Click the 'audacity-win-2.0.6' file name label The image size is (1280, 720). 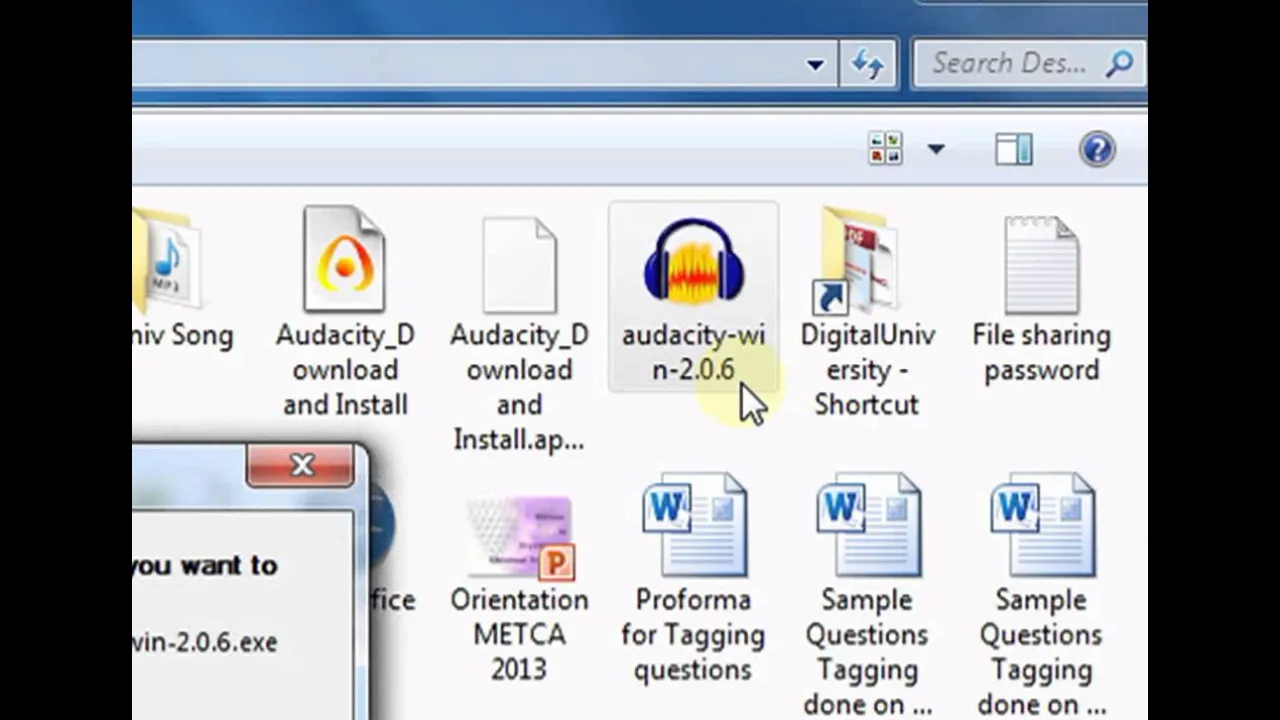click(x=694, y=352)
